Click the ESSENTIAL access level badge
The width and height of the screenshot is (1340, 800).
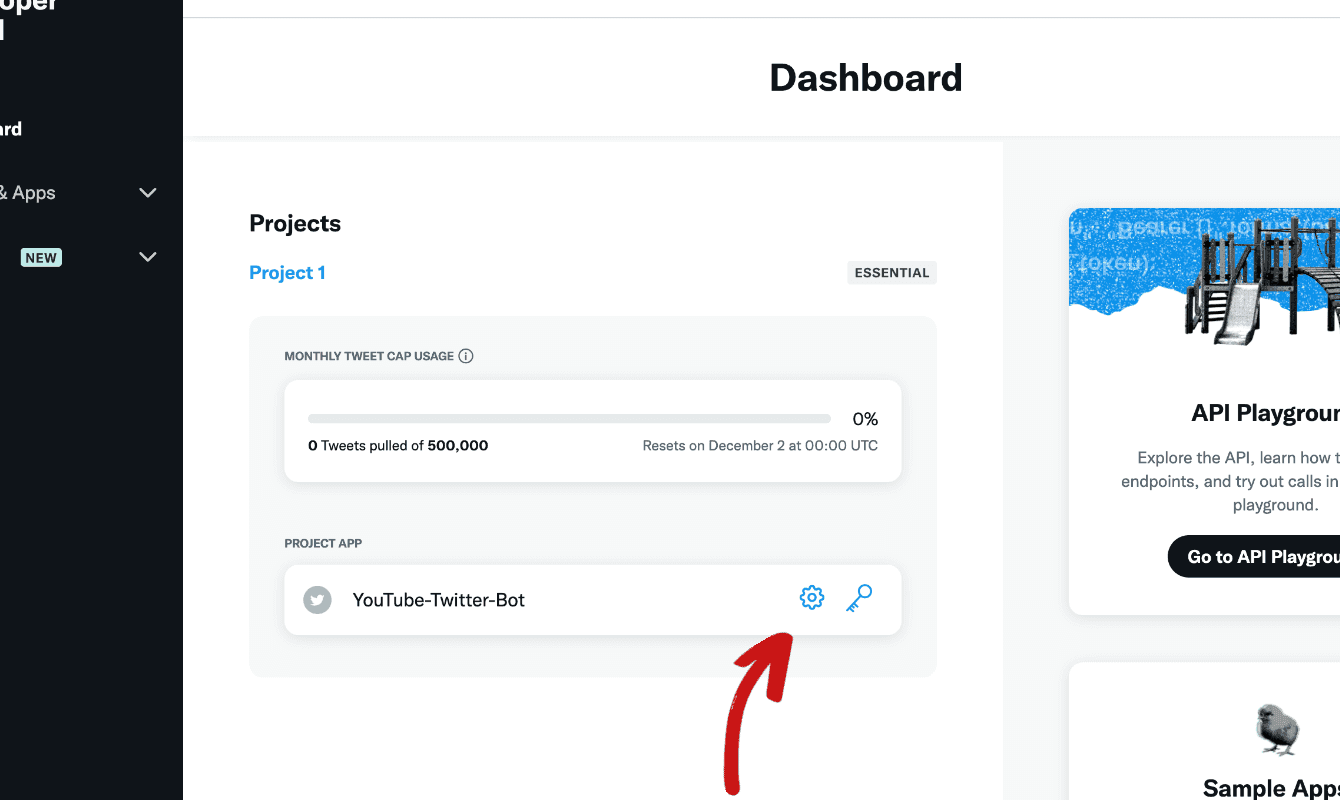coord(892,273)
